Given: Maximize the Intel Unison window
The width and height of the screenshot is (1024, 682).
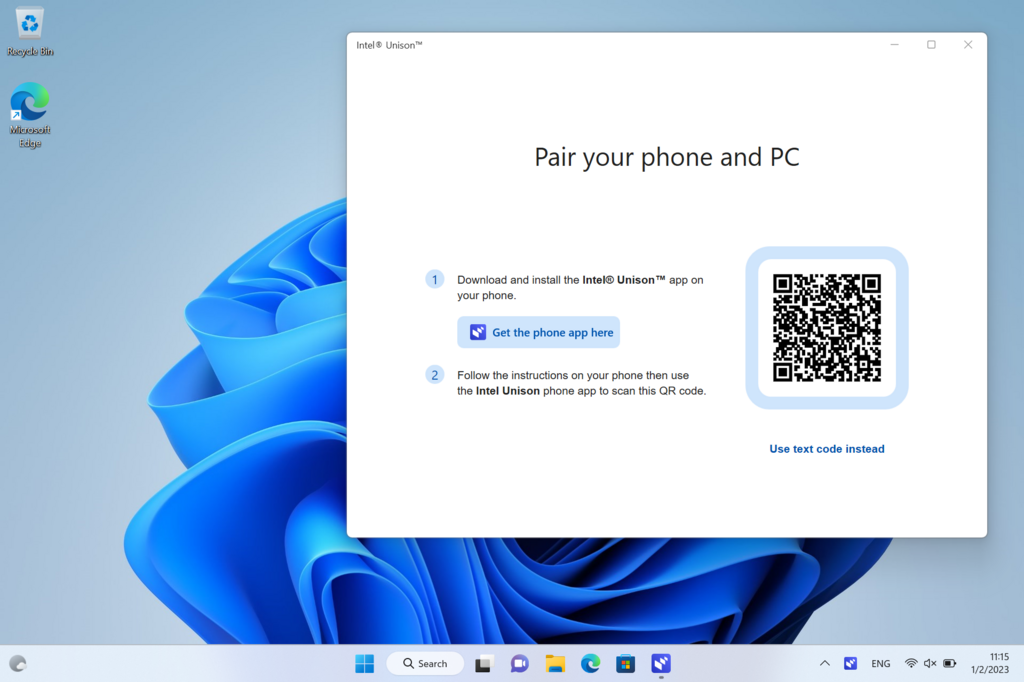Looking at the screenshot, I should (x=931, y=44).
